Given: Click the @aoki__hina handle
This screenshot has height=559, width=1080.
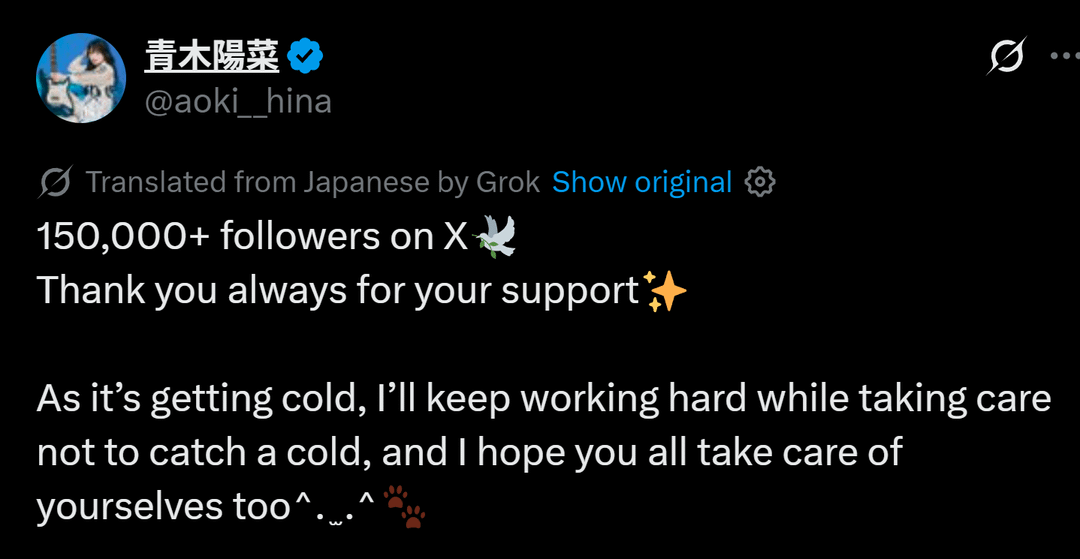Looking at the screenshot, I should pos(238,101).
